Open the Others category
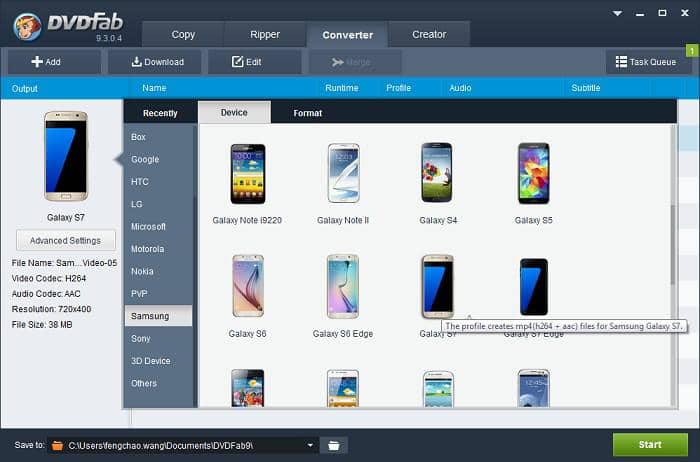The image size is (700, 462). coord(158,383)
